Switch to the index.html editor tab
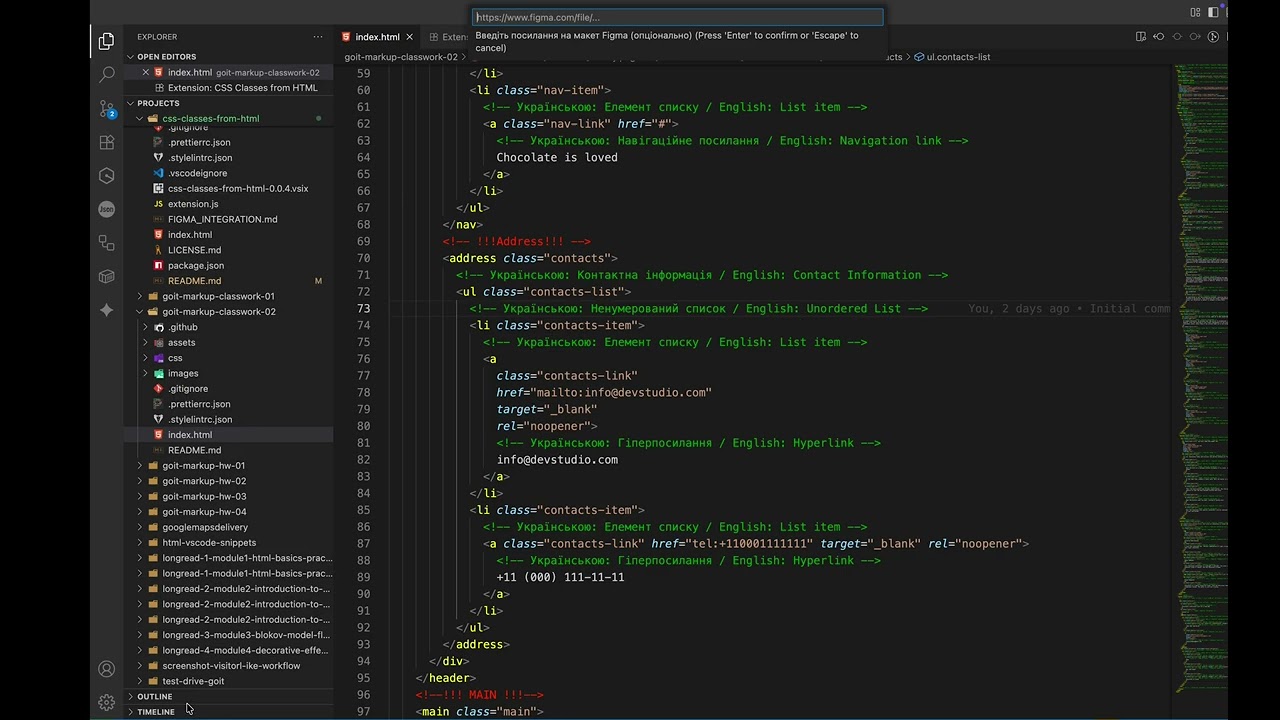The image size is (1280, 720). pos(377,37)
